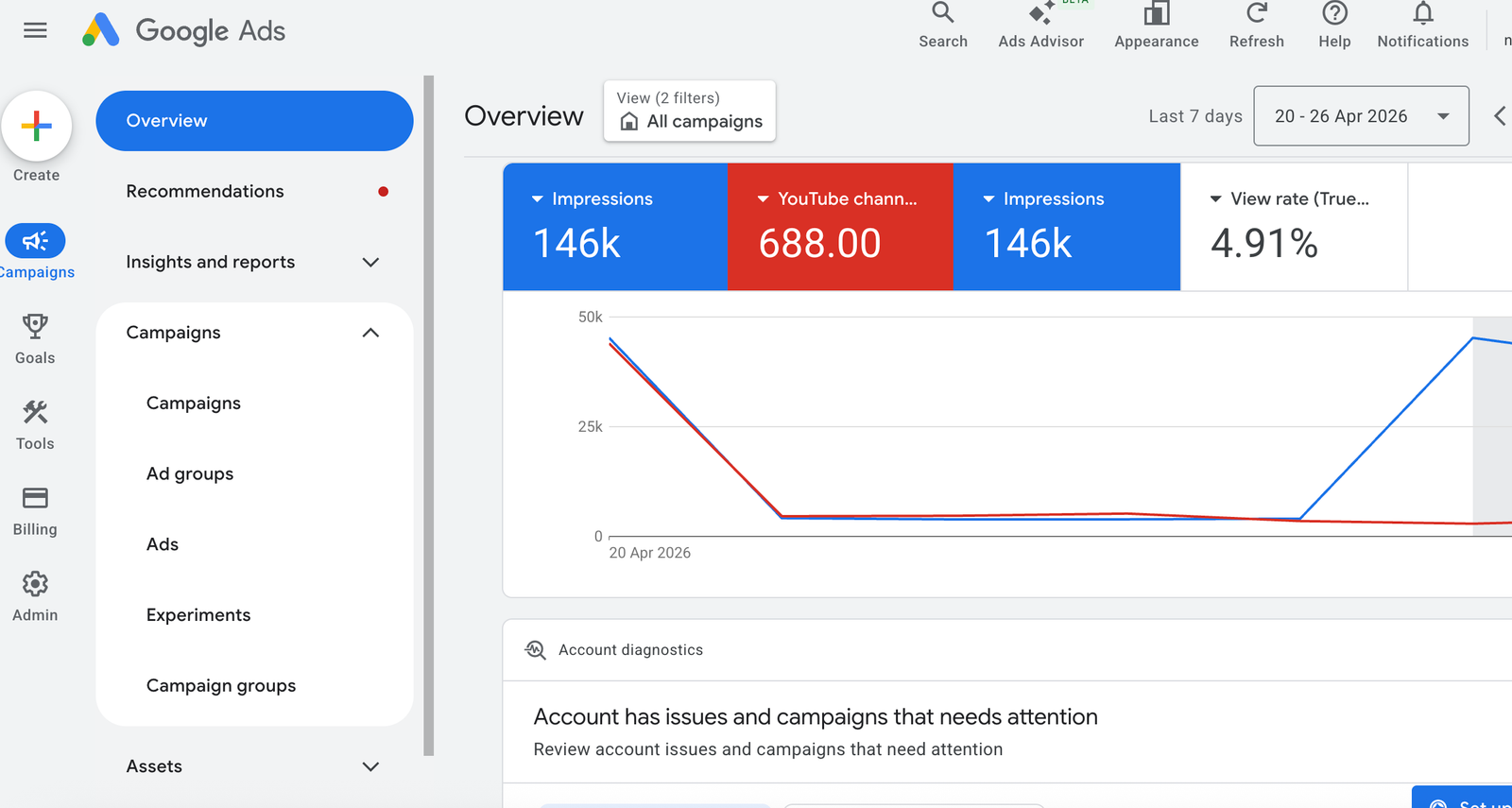The width and height of the screenshot is (1512, 808).
Task: Change the View rate metric dropdown
Action: pyautogui.click(x=1290, y=199)
